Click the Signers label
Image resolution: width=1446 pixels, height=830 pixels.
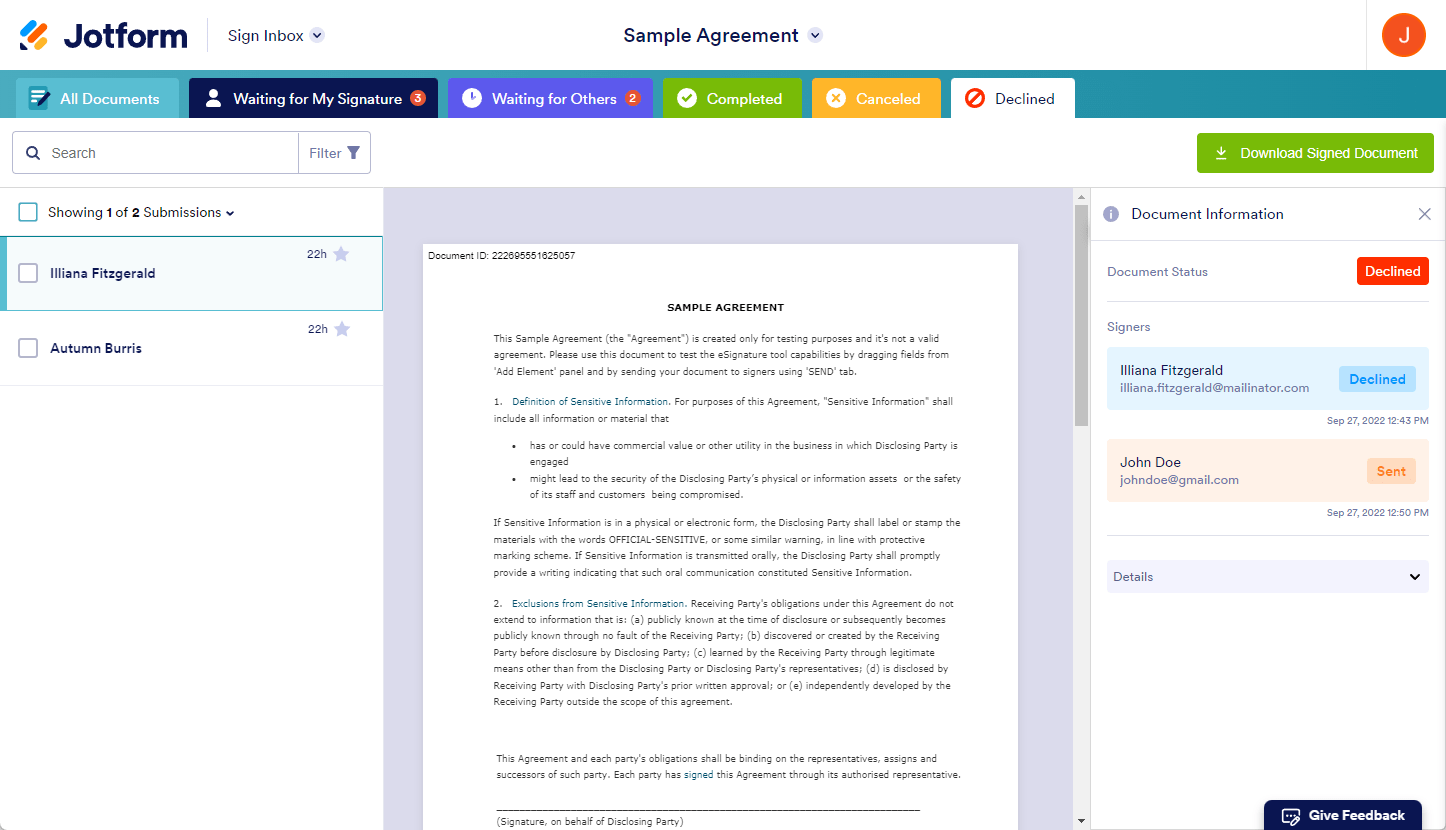pyautogui.click(x=1128, y=327)
